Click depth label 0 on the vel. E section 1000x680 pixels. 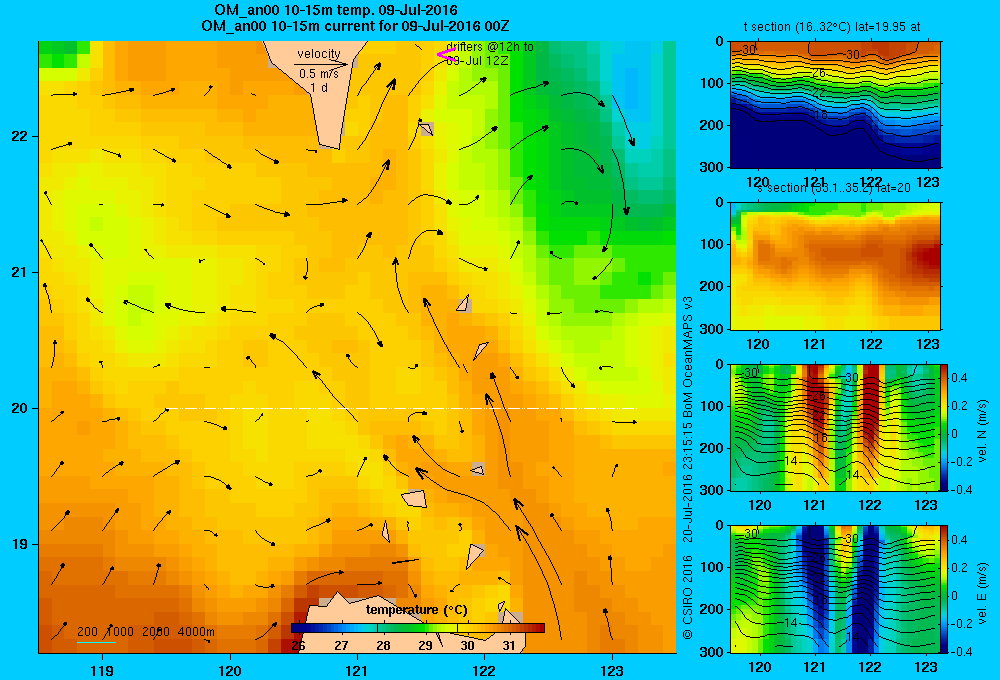click(720, 526)
